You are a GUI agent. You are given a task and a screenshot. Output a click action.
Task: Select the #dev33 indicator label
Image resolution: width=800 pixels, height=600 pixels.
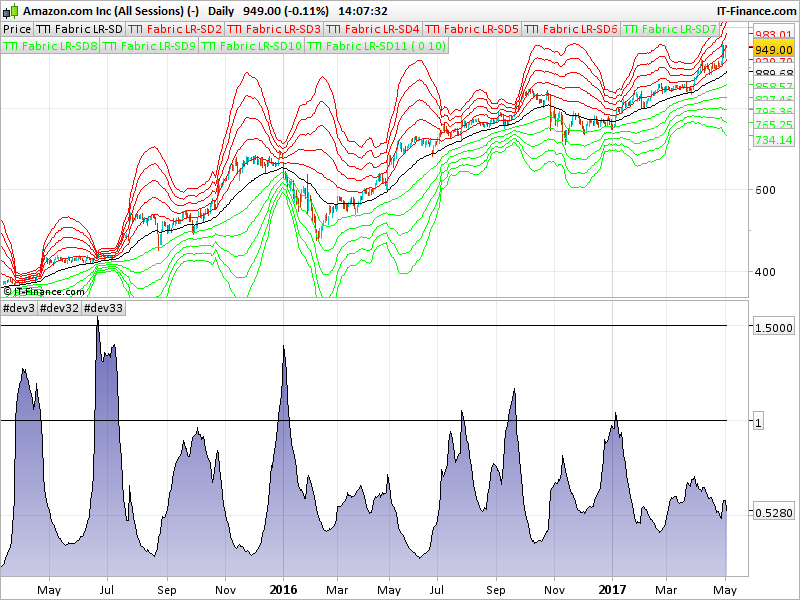click(103, 308)
